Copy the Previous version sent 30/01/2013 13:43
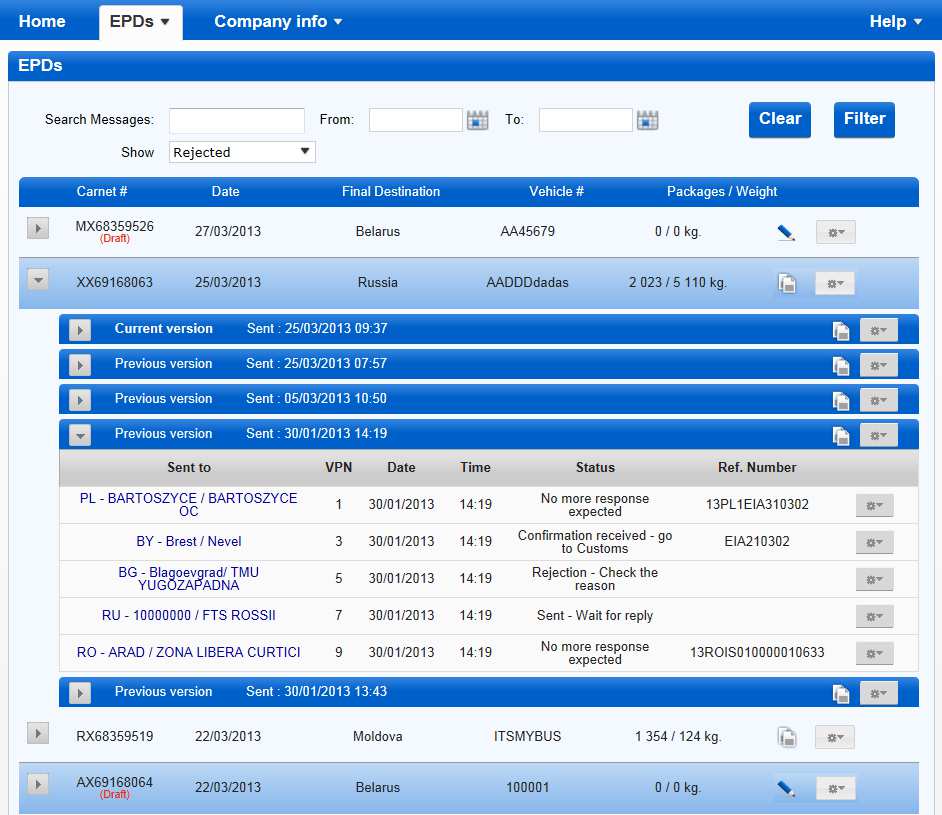 [841, 694]
